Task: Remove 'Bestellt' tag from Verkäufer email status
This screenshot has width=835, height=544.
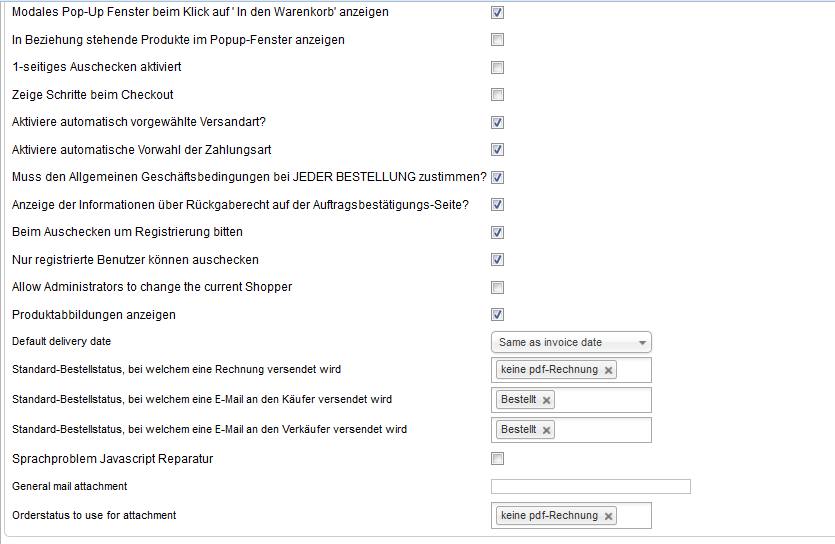Action: click(547, 430)
